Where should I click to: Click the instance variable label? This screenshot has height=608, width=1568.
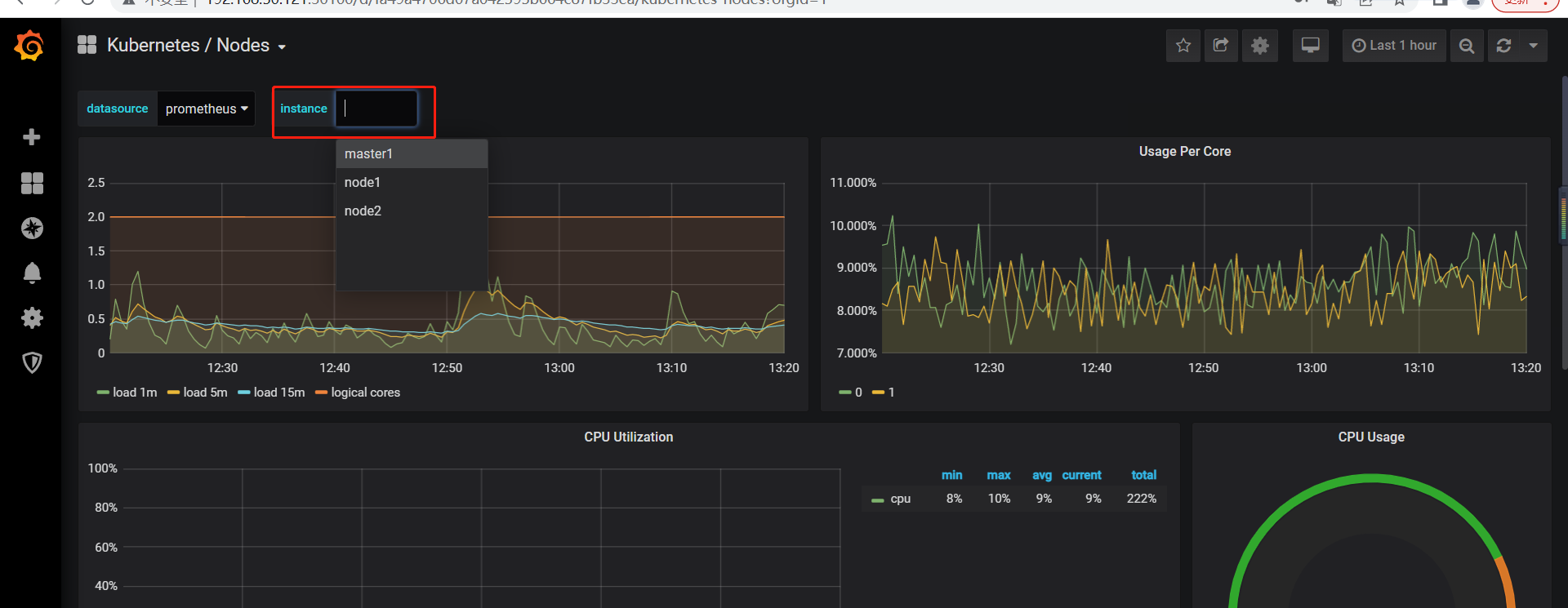304,109
